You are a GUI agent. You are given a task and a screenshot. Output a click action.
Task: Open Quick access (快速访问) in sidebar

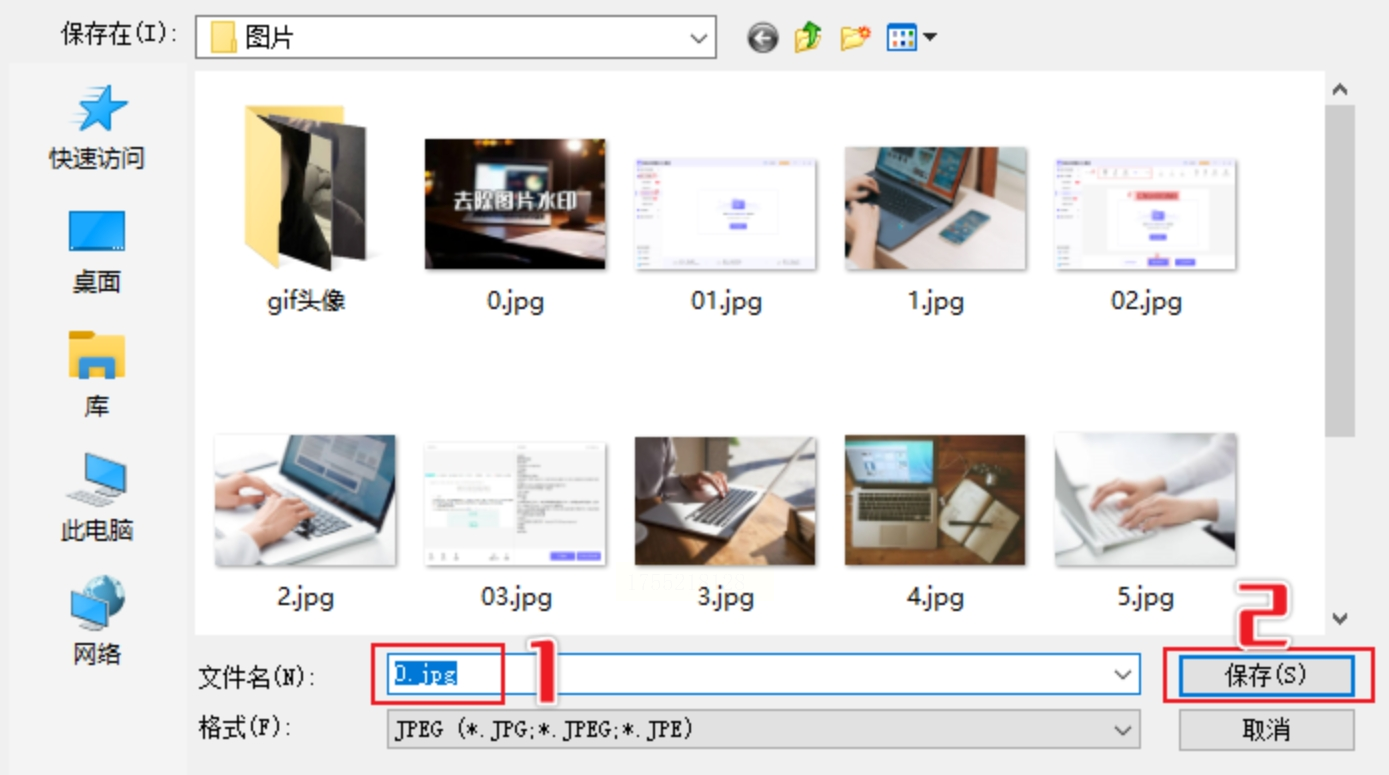[97, 127]
